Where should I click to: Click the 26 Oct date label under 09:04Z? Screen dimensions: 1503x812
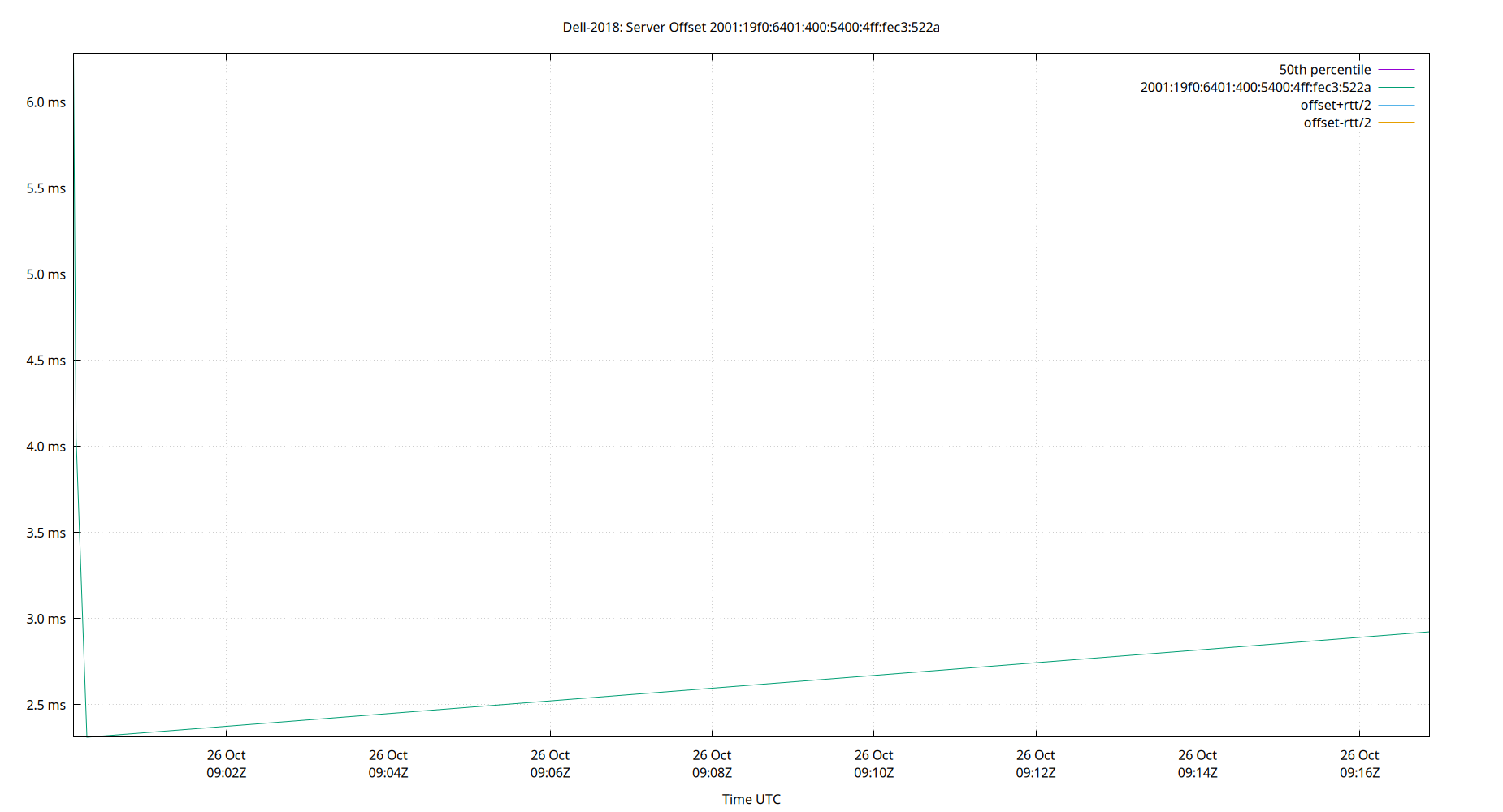(x=388, y=754)
